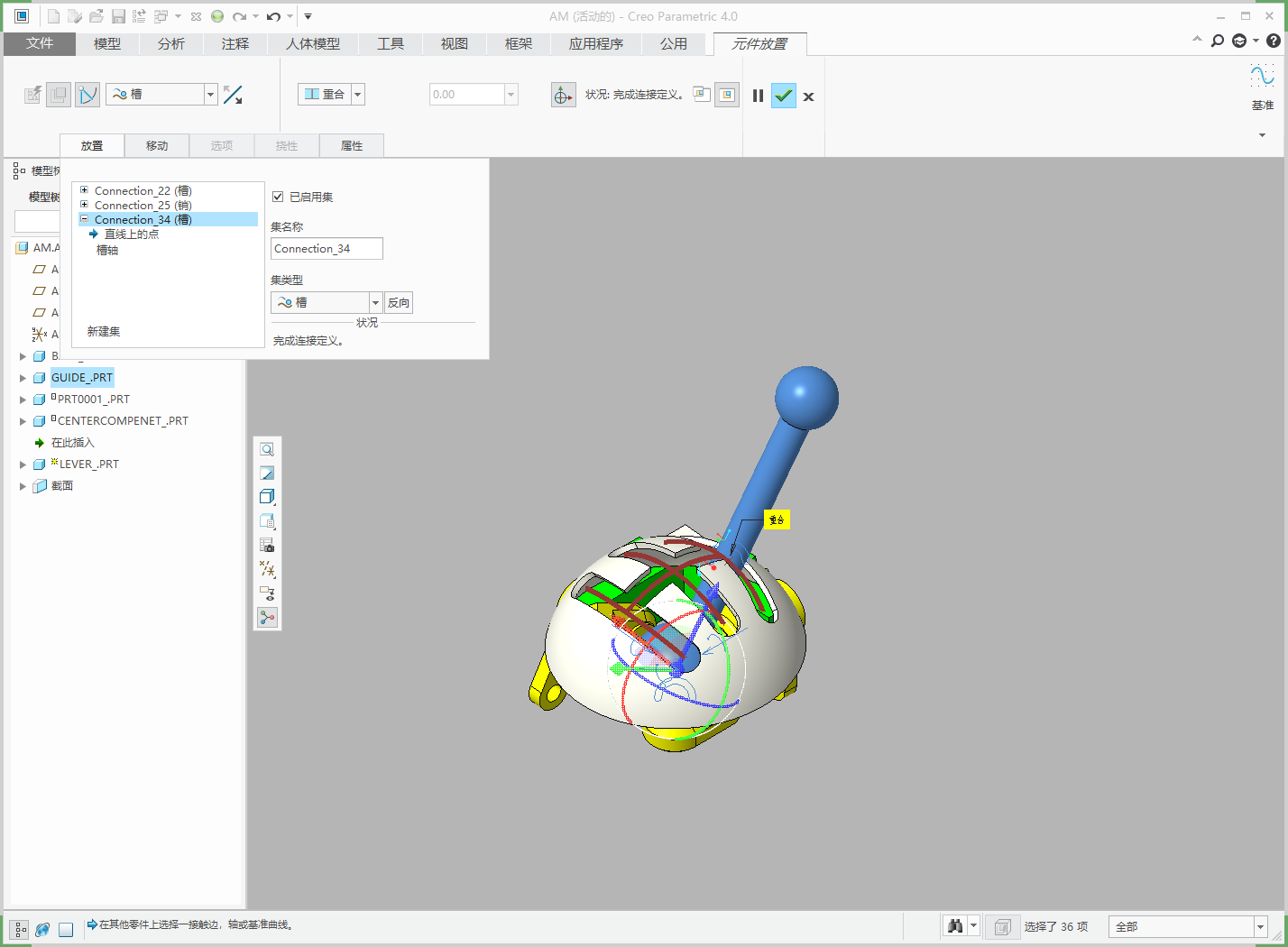Select PRT0001_.PRT in model tree
The width and height of the screenshot is (1288, 947).
tap(93, 400)
